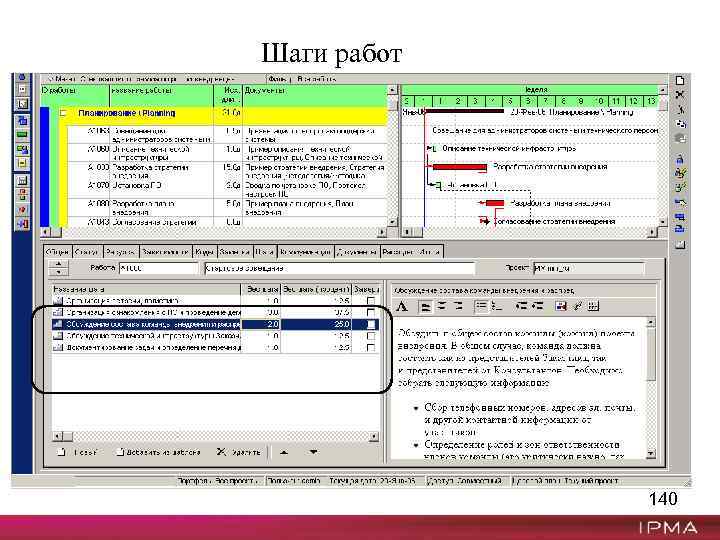Screen dimensions: 720x540
Task: Click activity table vertical scrollbar down arrow
Action: [392, 222]
